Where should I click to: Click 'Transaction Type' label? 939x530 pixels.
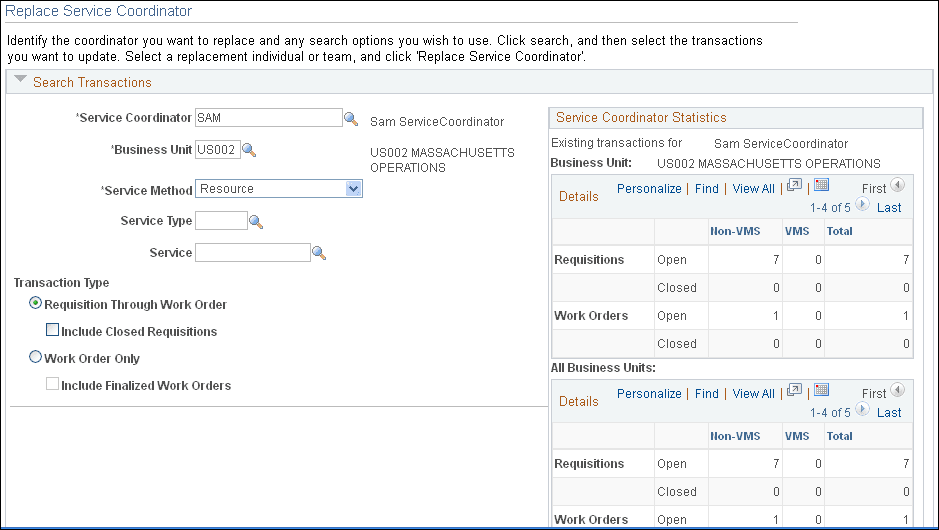point(61,283)
